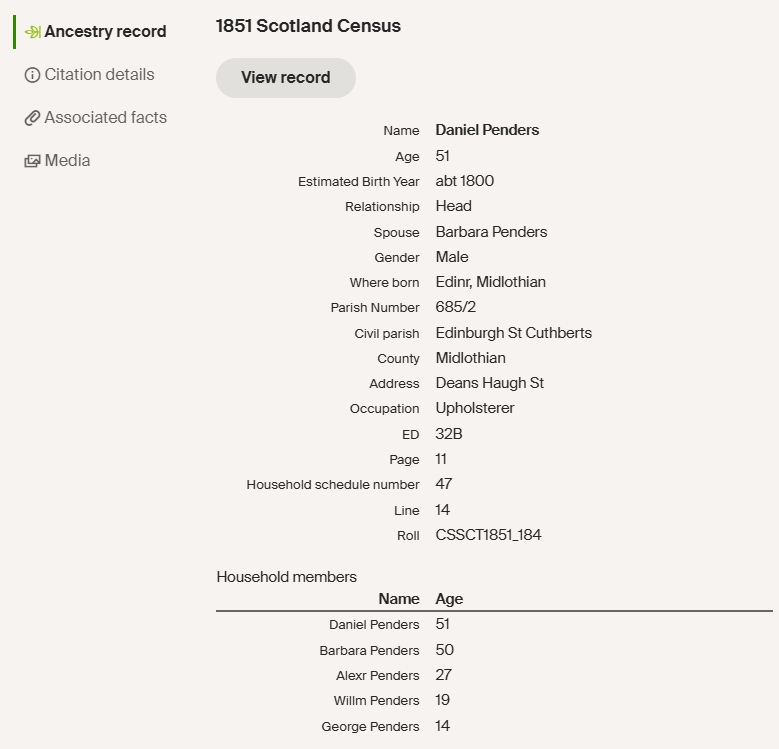Click the roll value CSSCT1851_184

coord(488,535)
